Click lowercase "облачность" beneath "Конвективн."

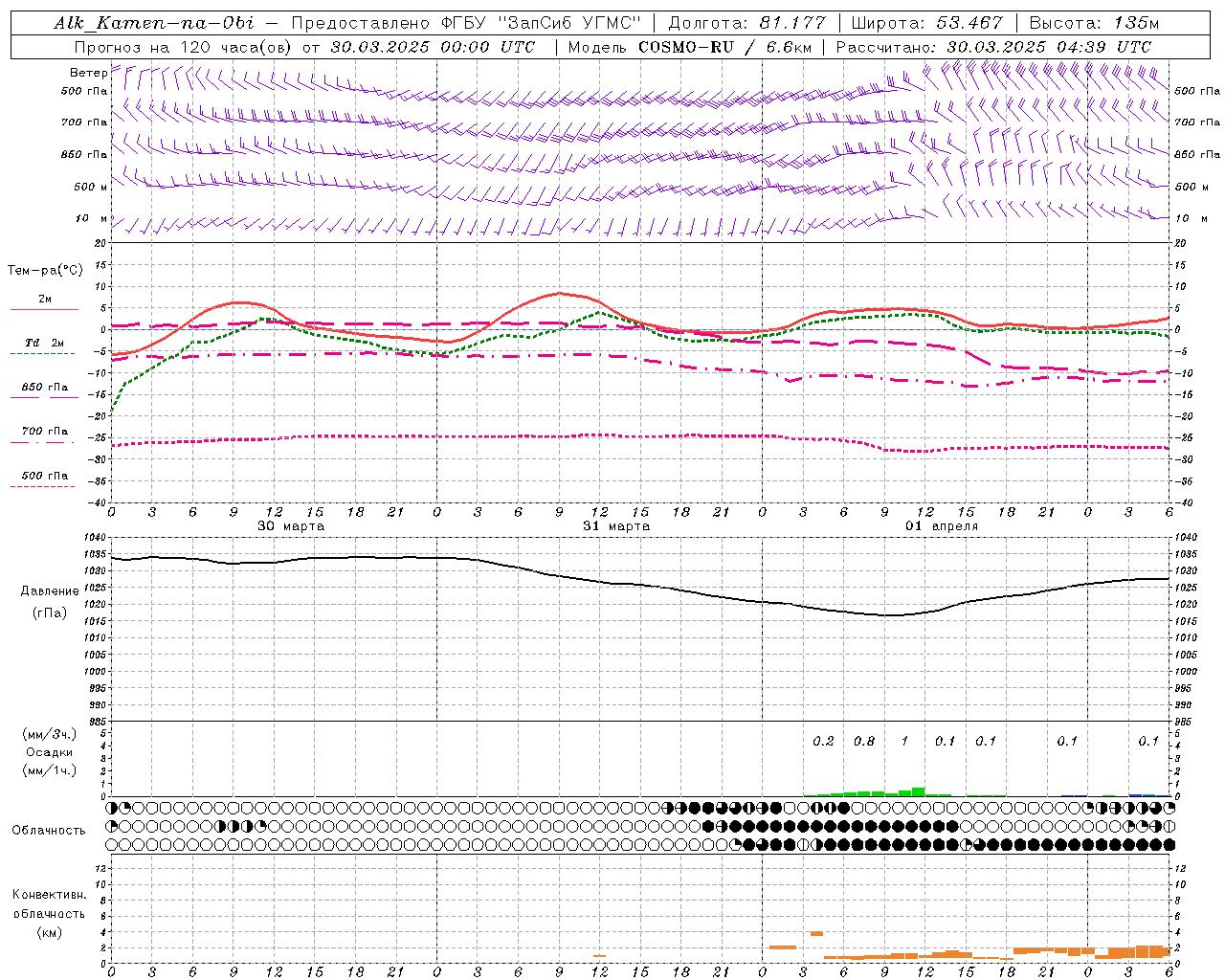tap(49, 914)
